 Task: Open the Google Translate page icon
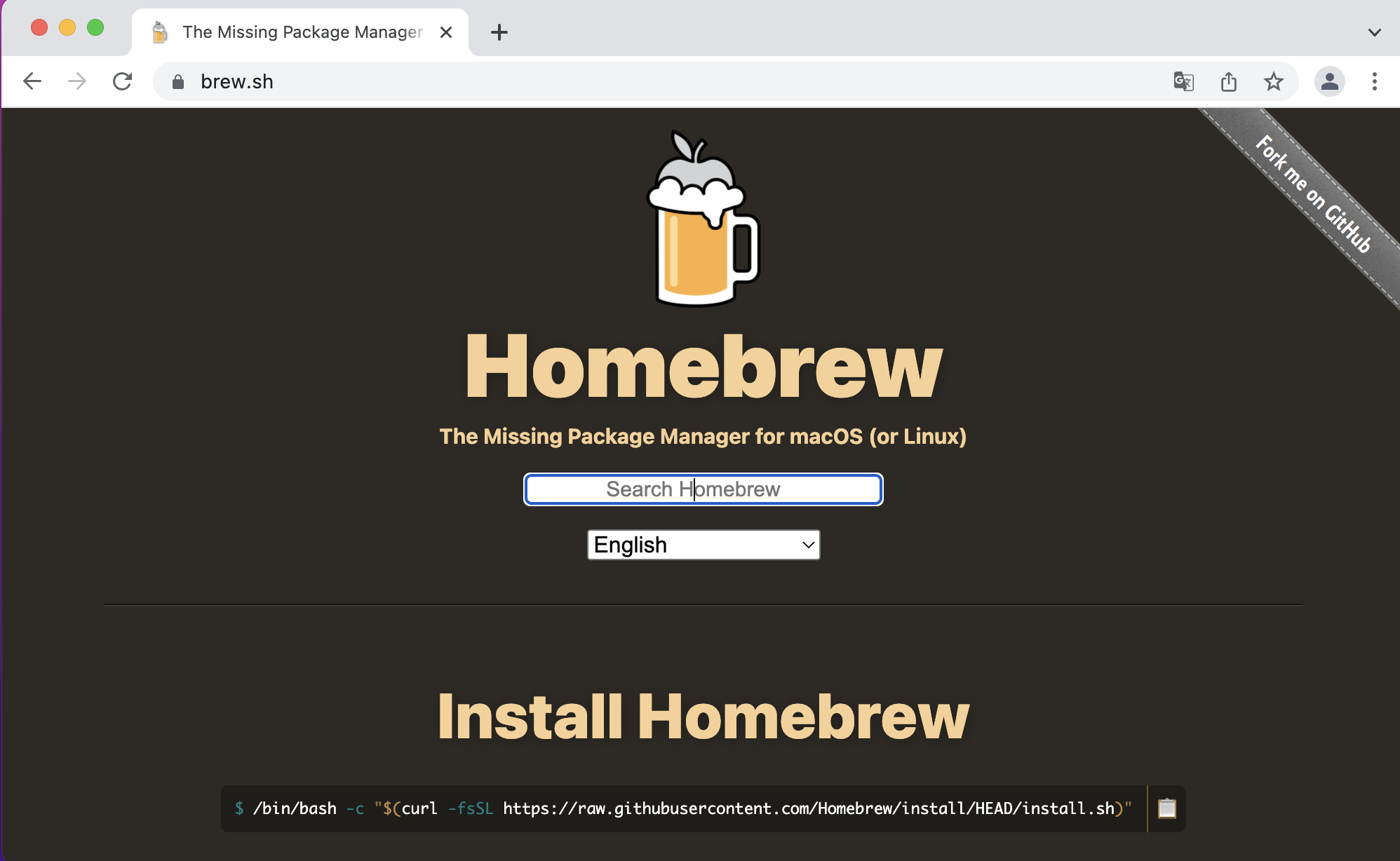1183,81
